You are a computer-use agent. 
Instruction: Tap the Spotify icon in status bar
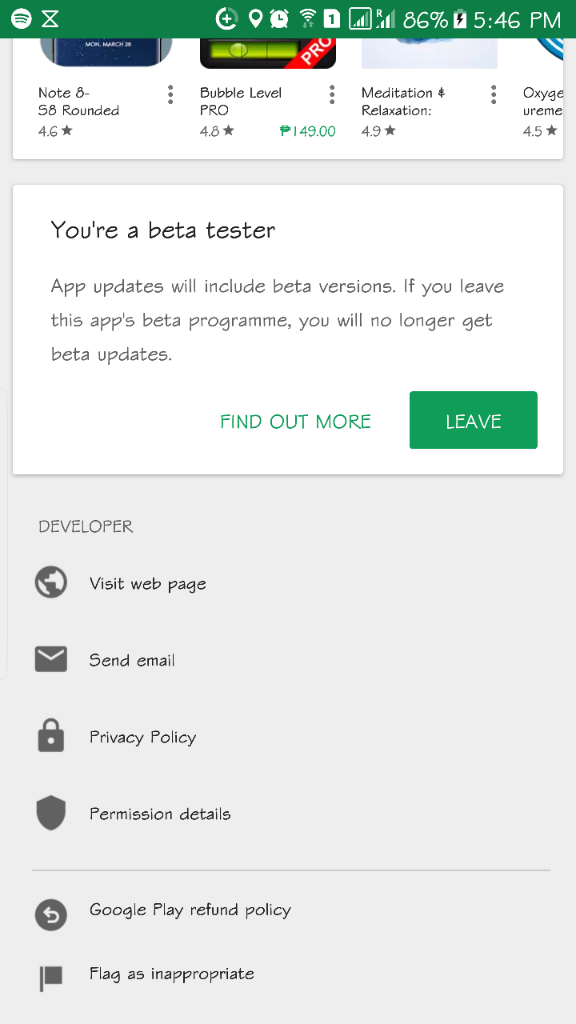point(21,19)
